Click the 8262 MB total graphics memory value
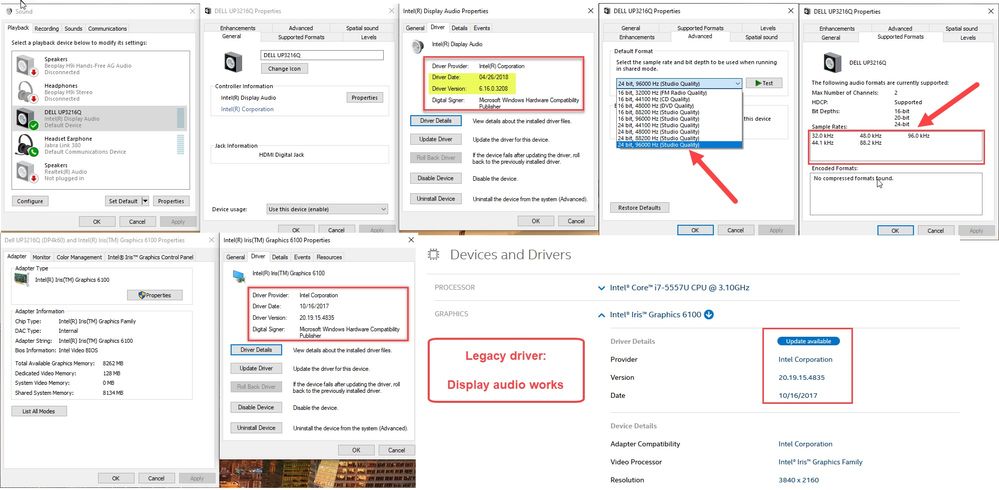999x490 pixels. [x=113, y=363]
